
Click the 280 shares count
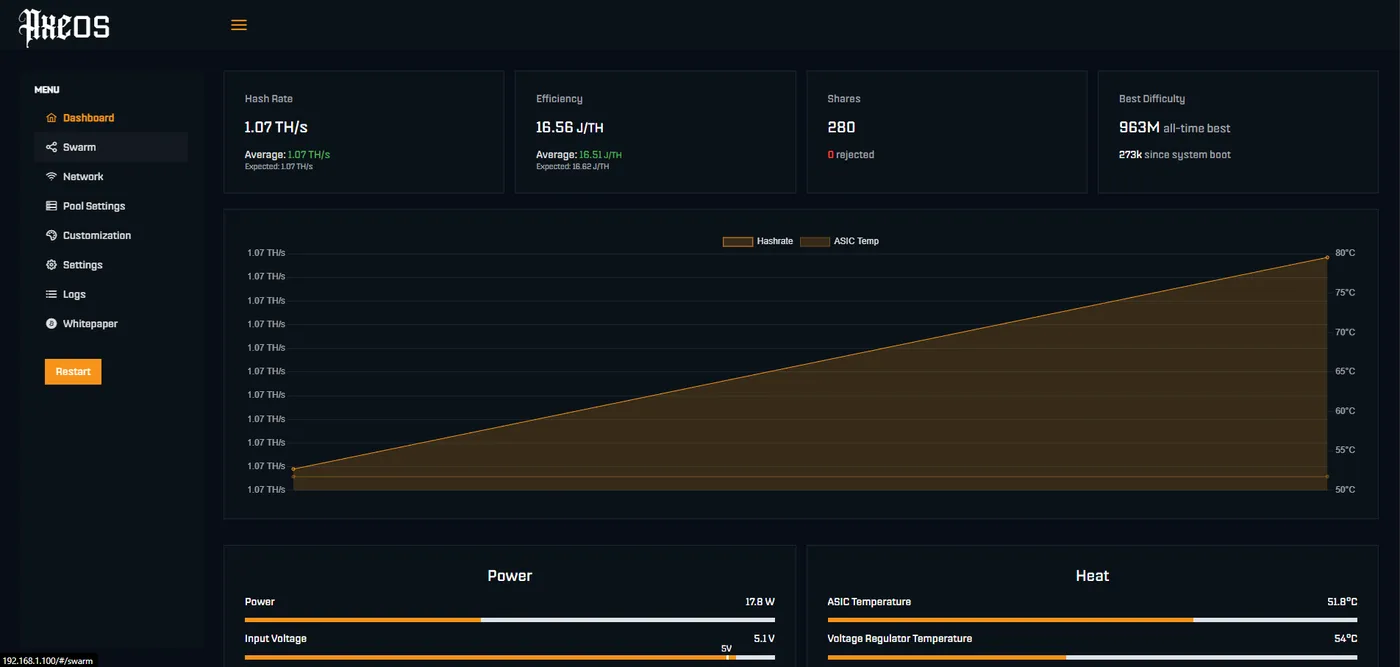841,128
